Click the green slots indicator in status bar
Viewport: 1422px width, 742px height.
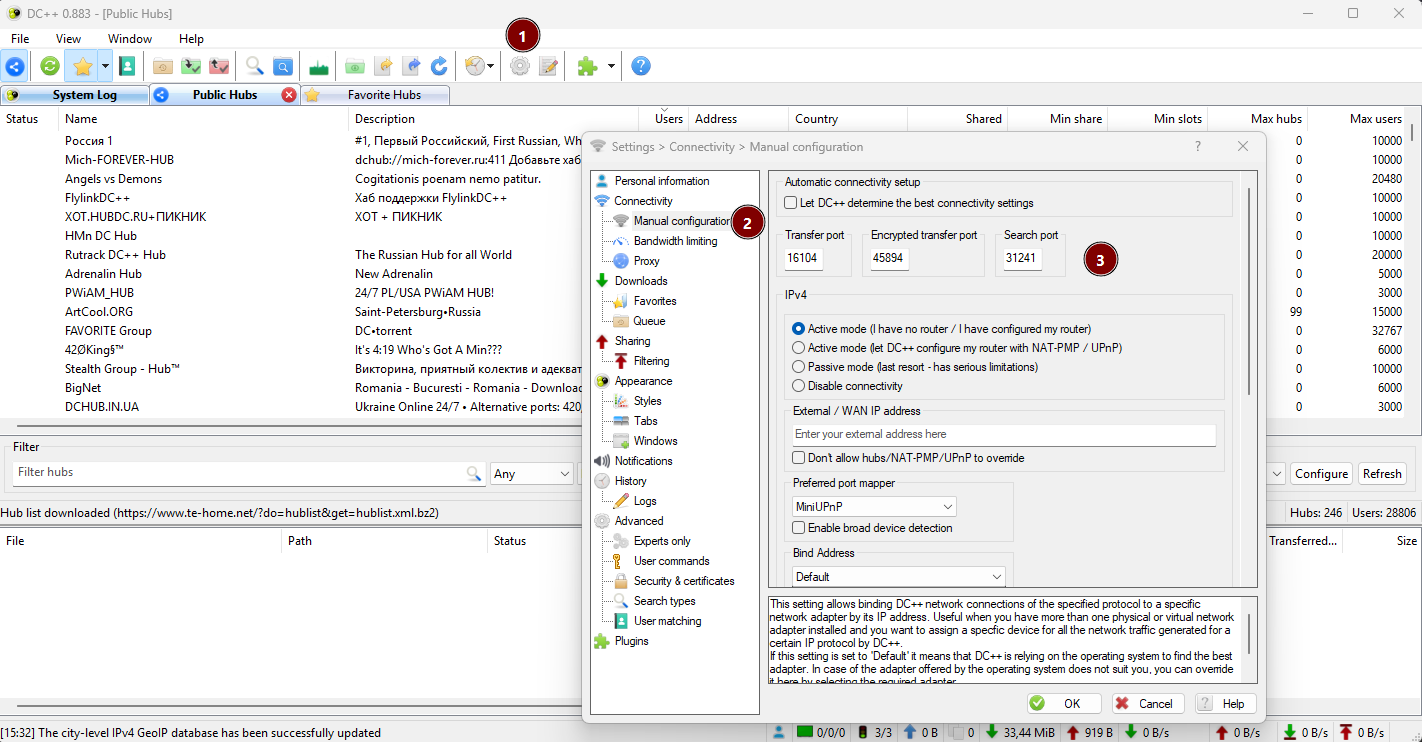(805, 733)
